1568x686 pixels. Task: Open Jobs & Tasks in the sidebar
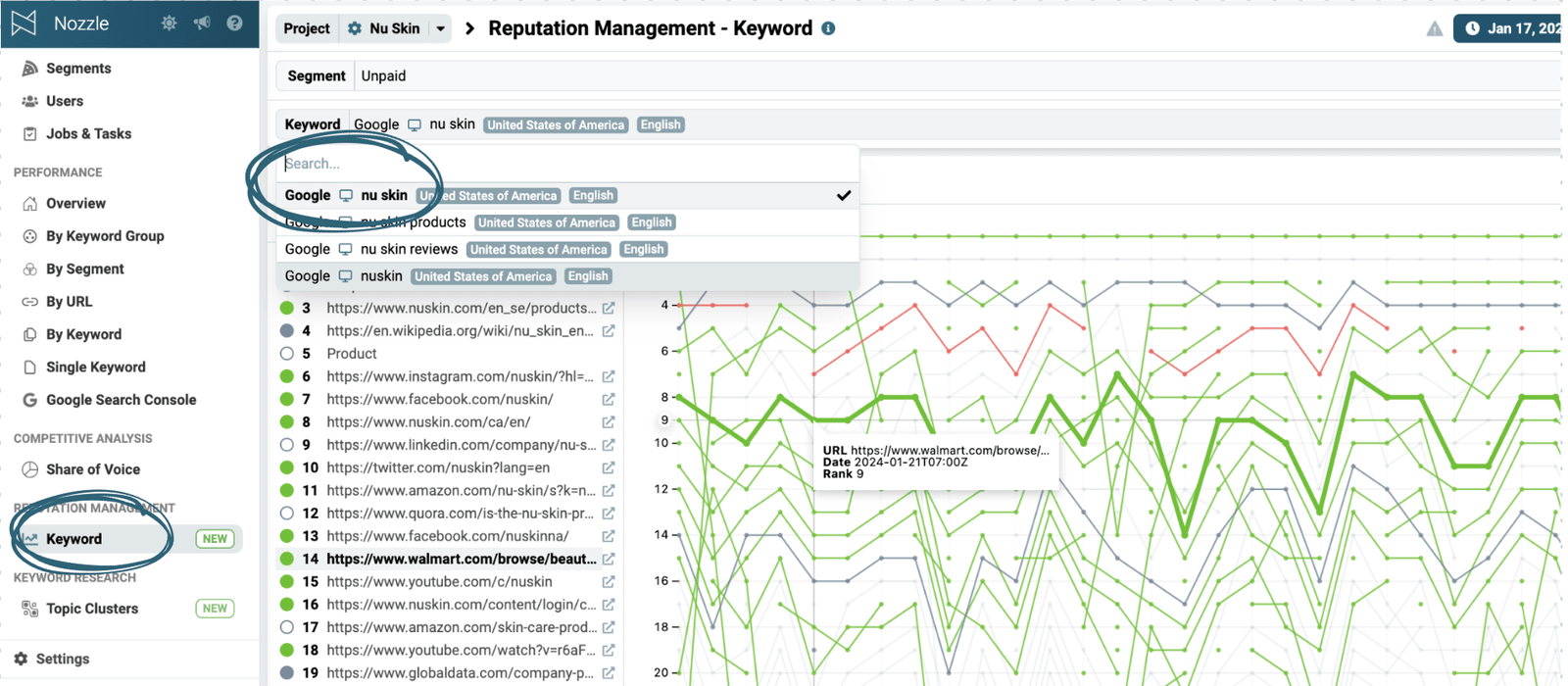click(x=88, y=133)
